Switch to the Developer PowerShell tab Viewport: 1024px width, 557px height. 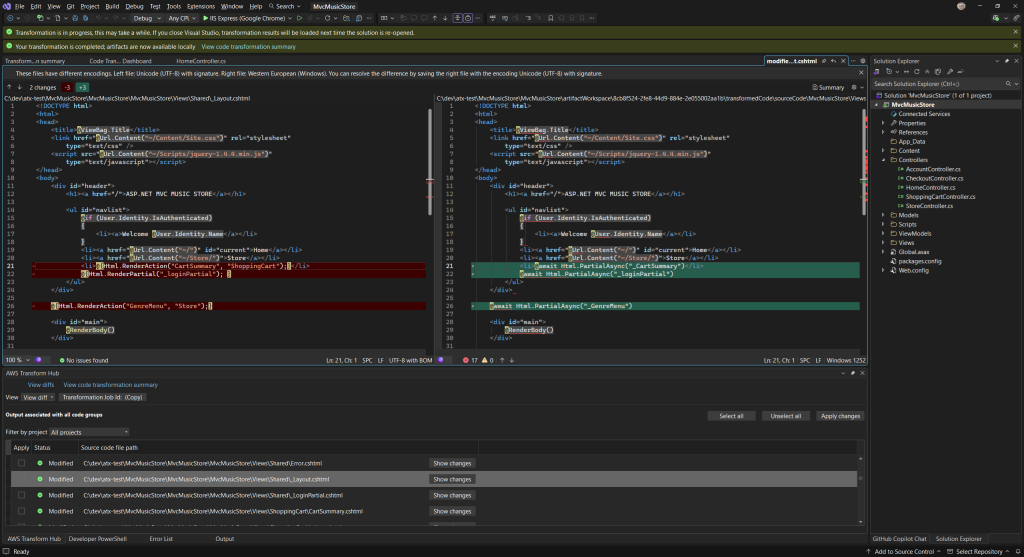(x=97, y=539)
